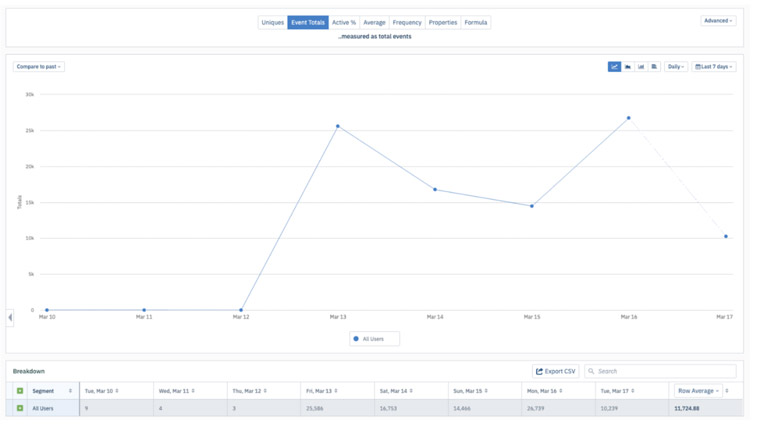
Task: Click the Mar 10 data point
Action: pos(47,310)
